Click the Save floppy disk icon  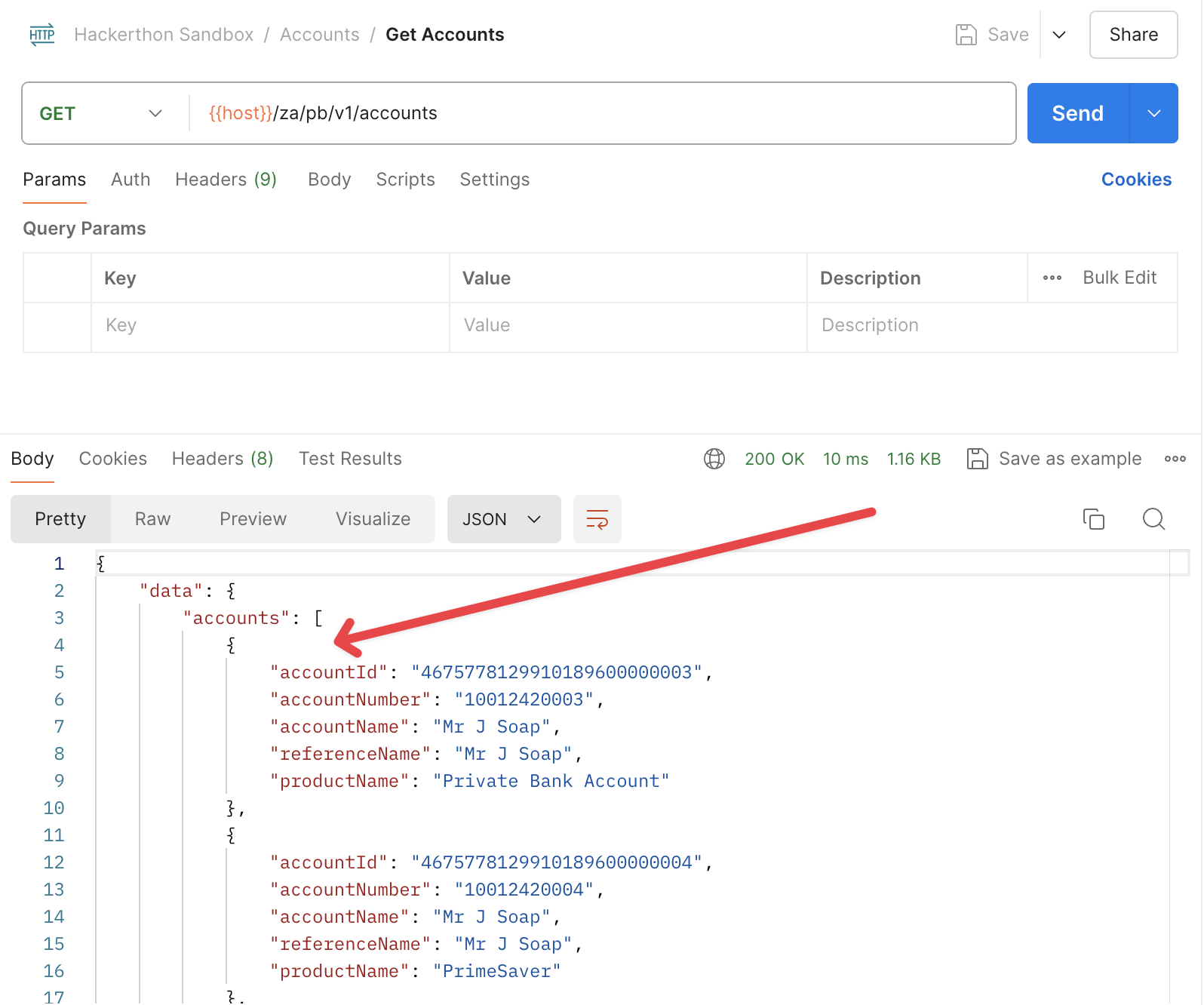(x=966, y=35)
